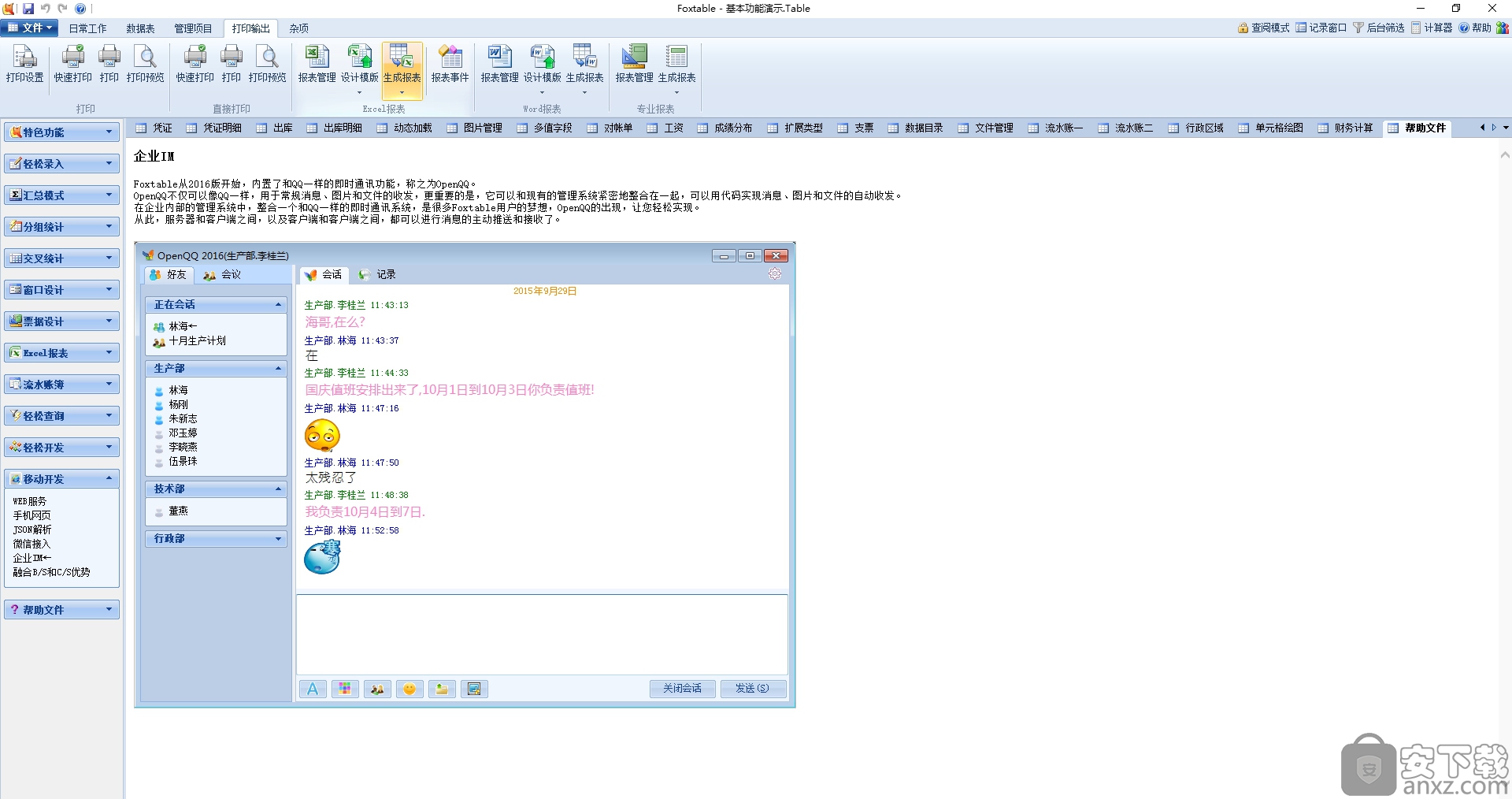The image size is (1512, 799).
Task: Click the first 快速打印 icon in 打印 group
Action: [x=73, y=64]
